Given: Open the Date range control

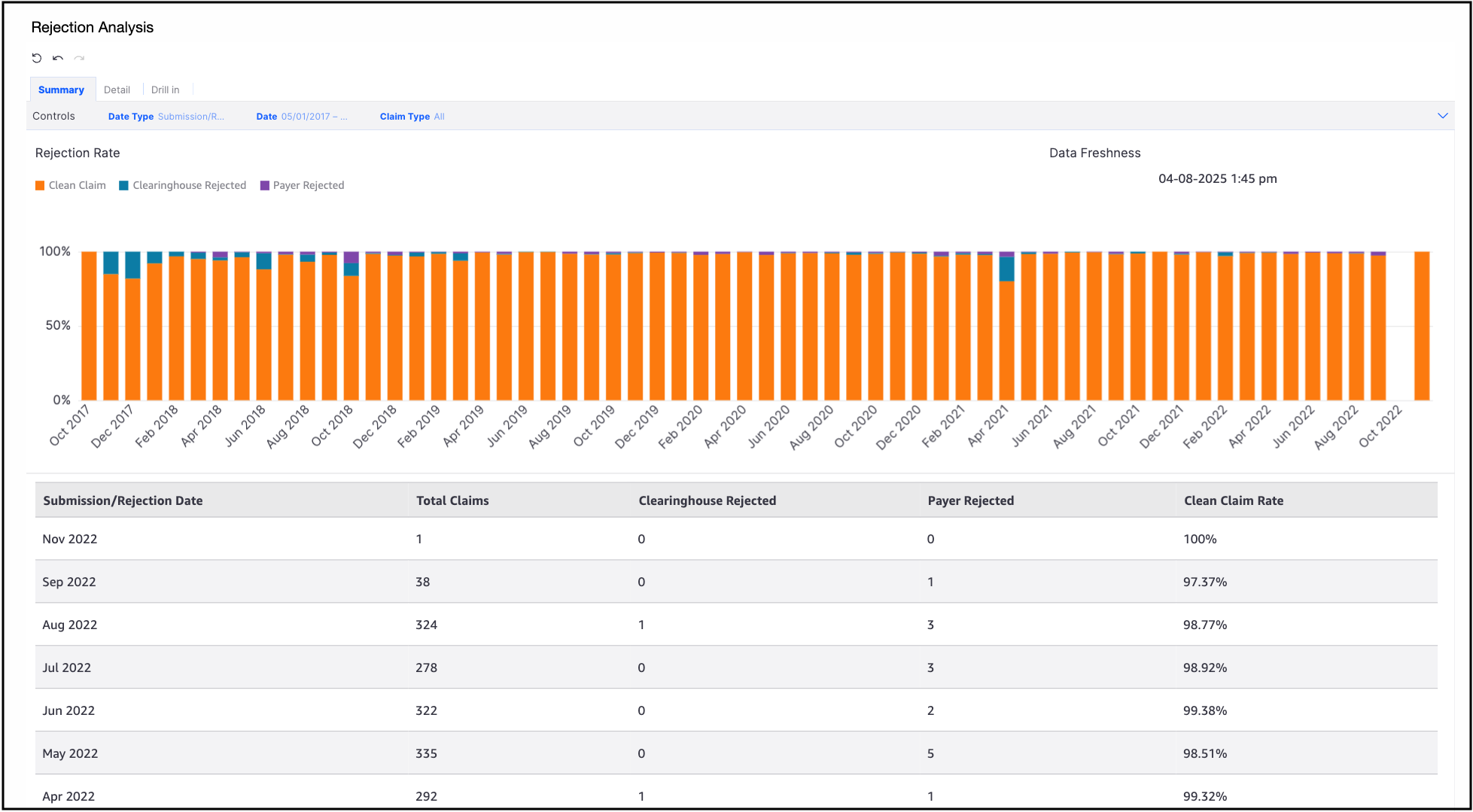Looking at the screenshot, I should pyautogui.click(x=302, y=117).
